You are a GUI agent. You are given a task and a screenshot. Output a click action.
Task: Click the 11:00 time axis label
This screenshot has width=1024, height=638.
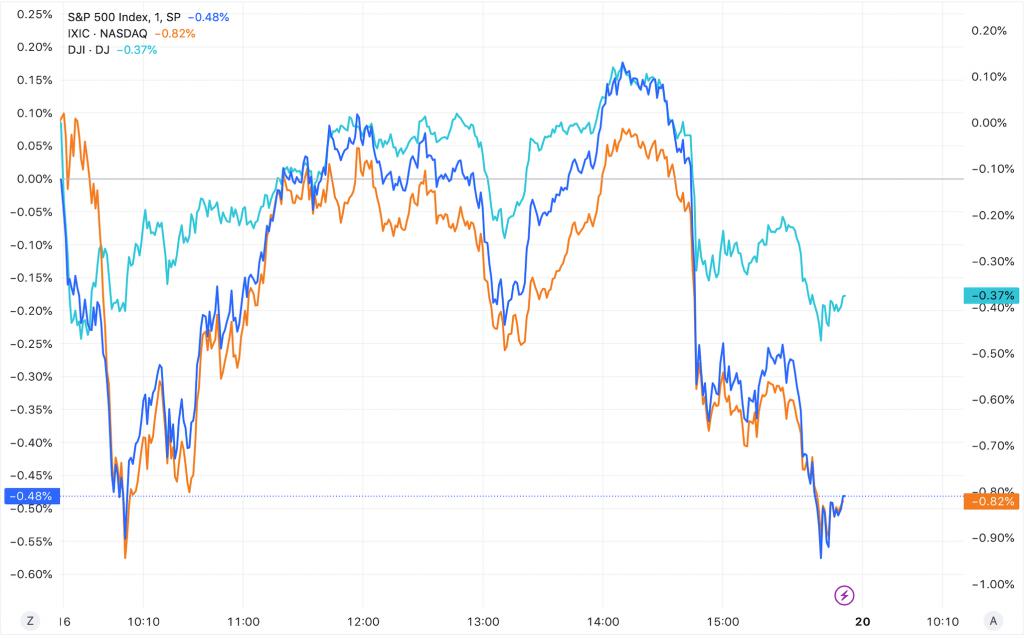[244, 620]
